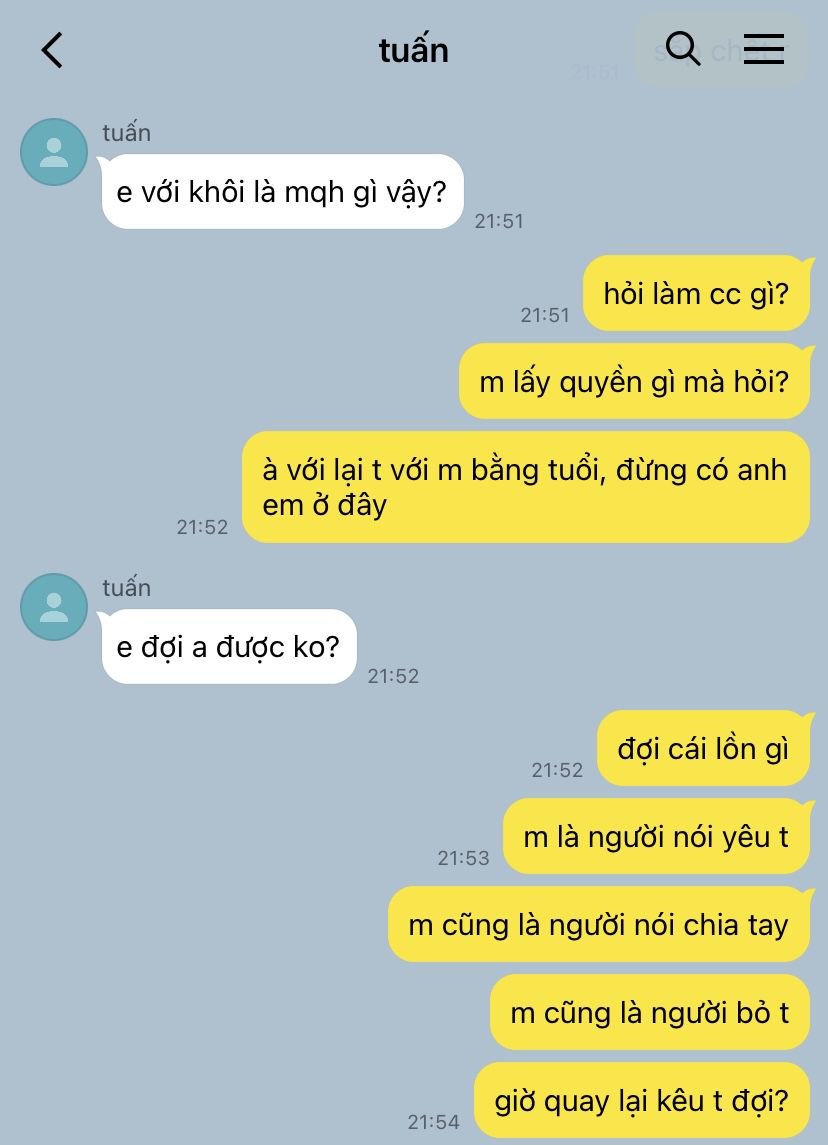Select the last bubble "giờ quay lại kêu t đợi?"

pos(642,1100)
